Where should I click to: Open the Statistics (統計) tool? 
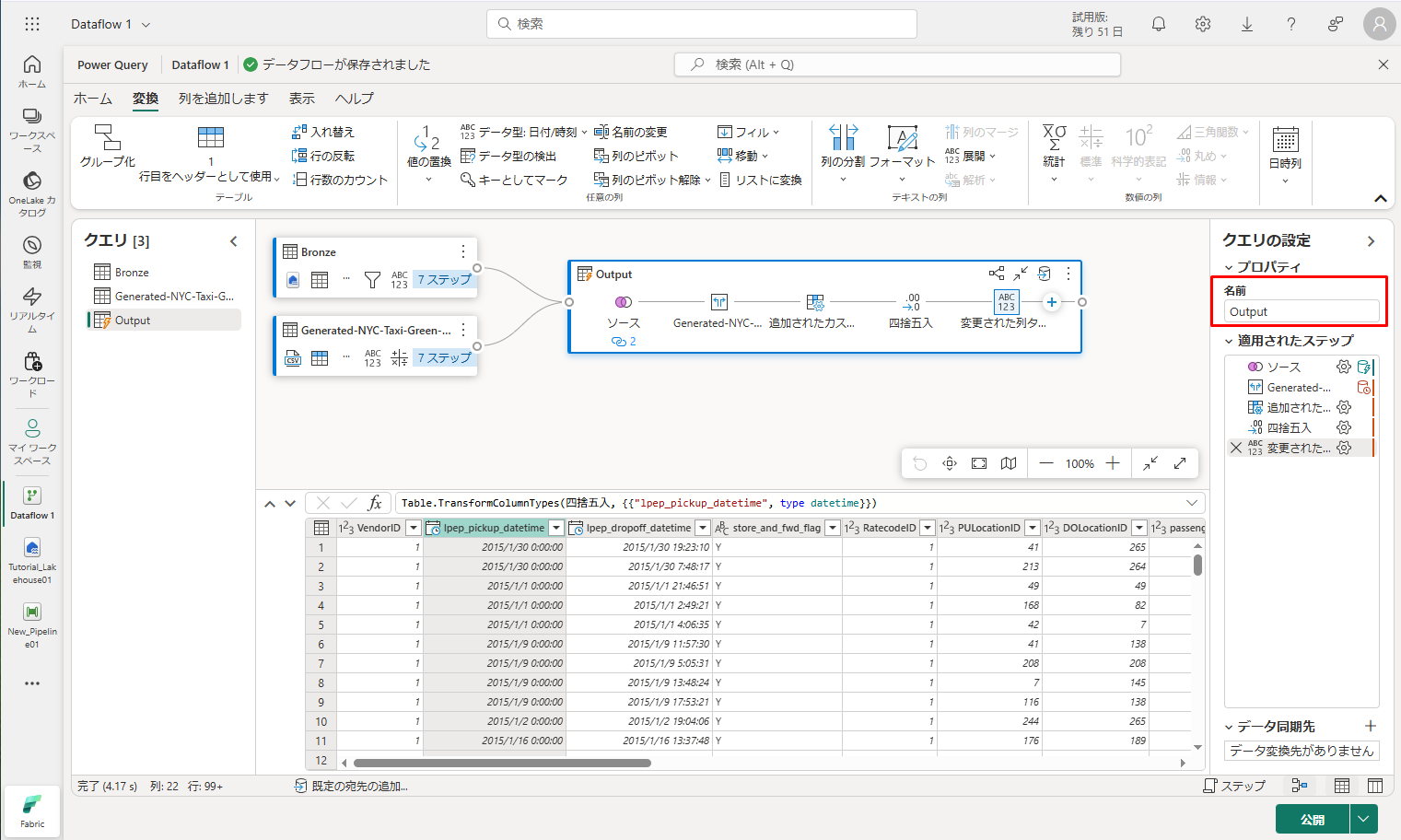1054,138
